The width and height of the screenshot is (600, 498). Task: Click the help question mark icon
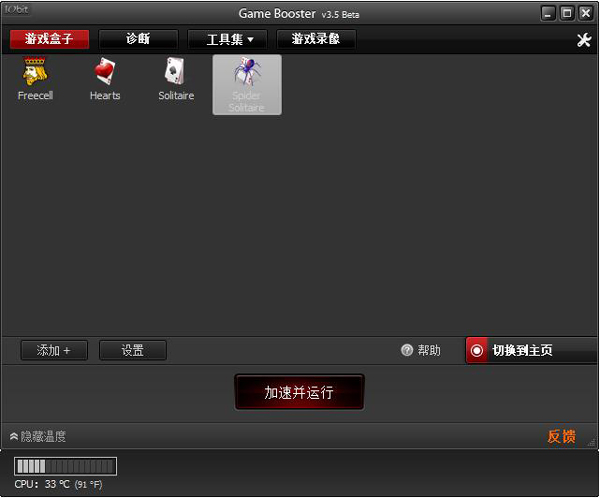coord(407,350)
